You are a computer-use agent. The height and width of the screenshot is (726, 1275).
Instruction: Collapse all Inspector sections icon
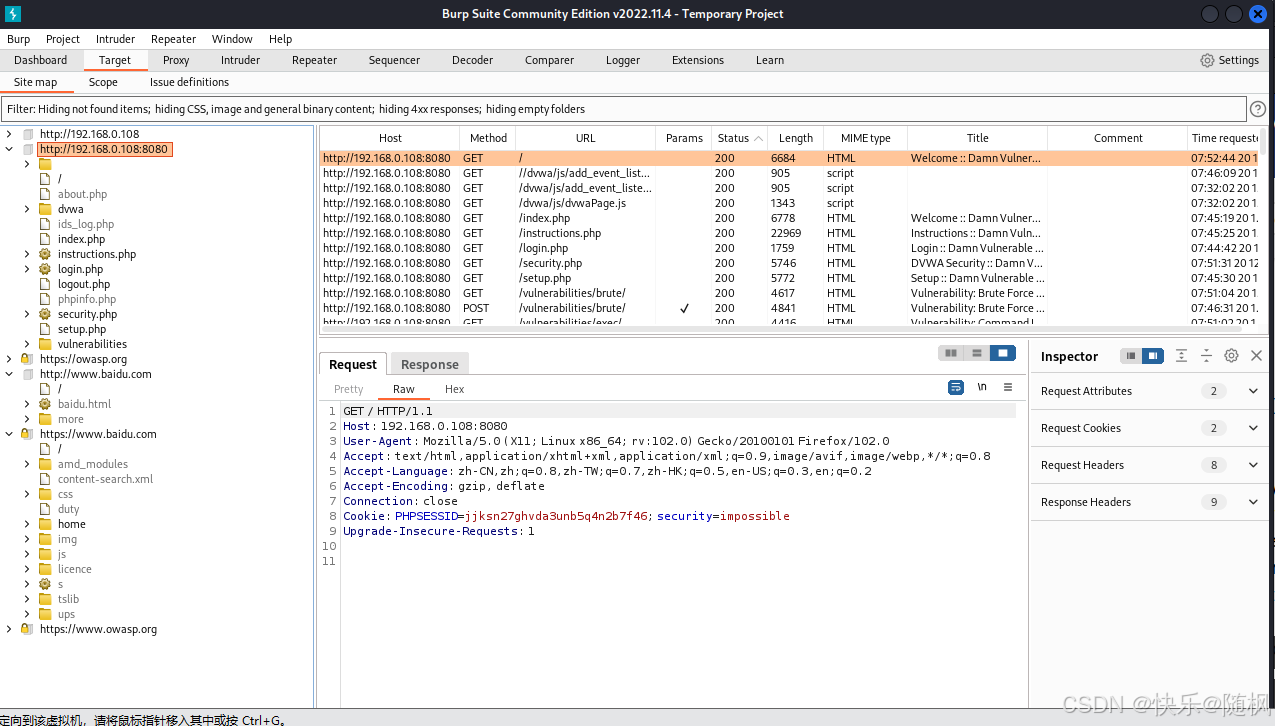[1206, 356]
